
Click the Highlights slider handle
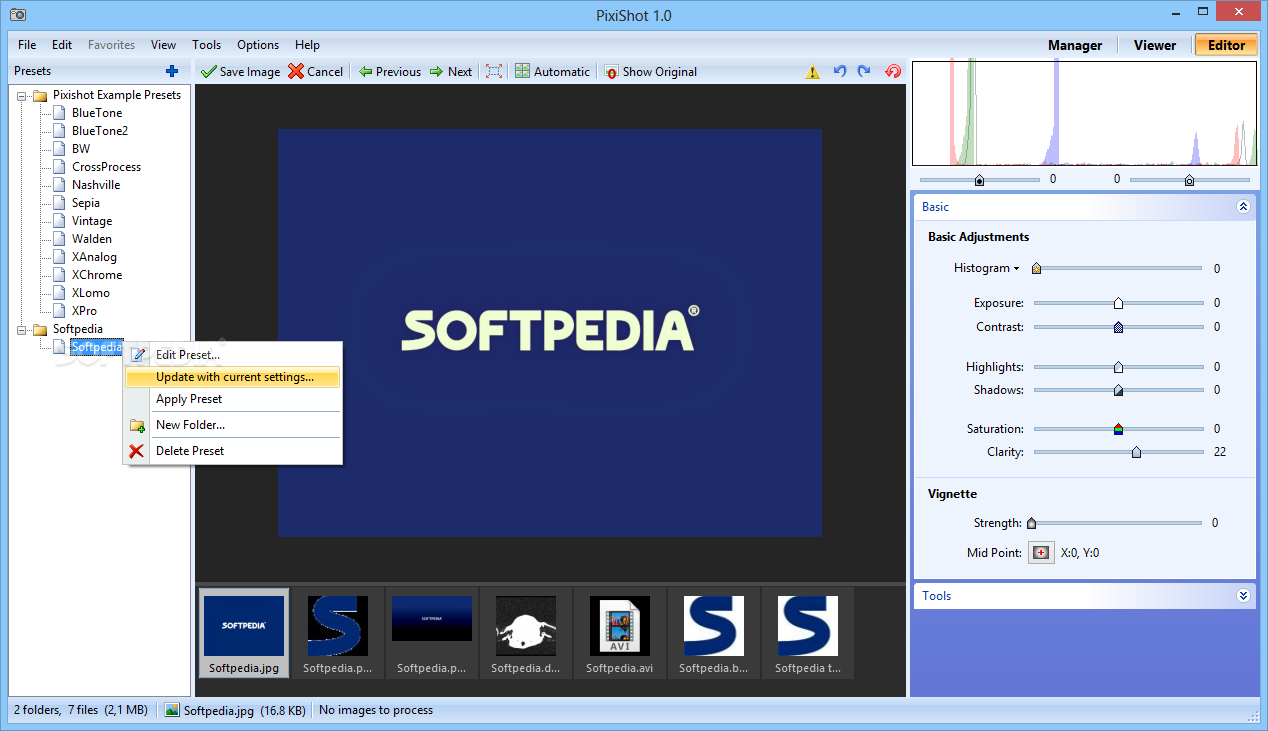pyautogui.click(x=1118, y=367)
